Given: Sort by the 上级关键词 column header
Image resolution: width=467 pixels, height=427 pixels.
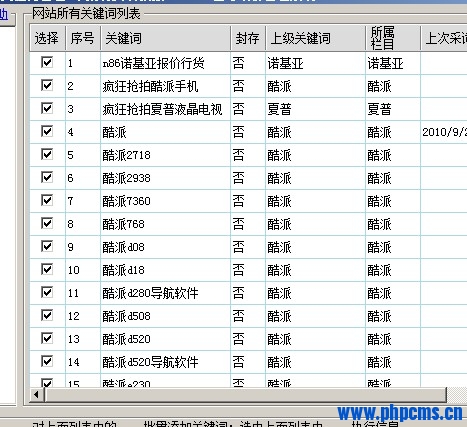Looking at the screenshot, I should coord(315,38).
